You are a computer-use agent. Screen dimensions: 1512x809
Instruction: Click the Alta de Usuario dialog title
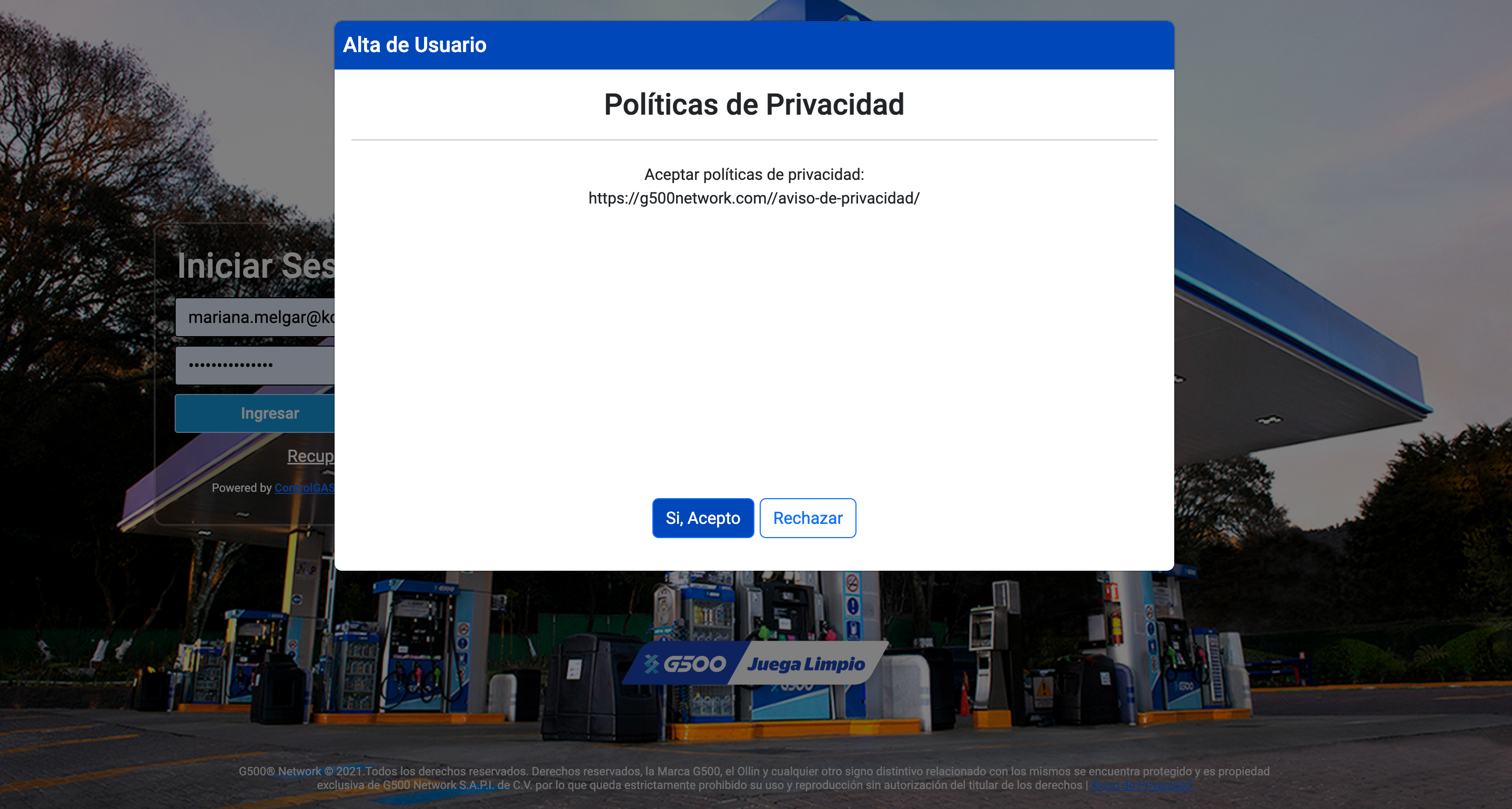415,45
